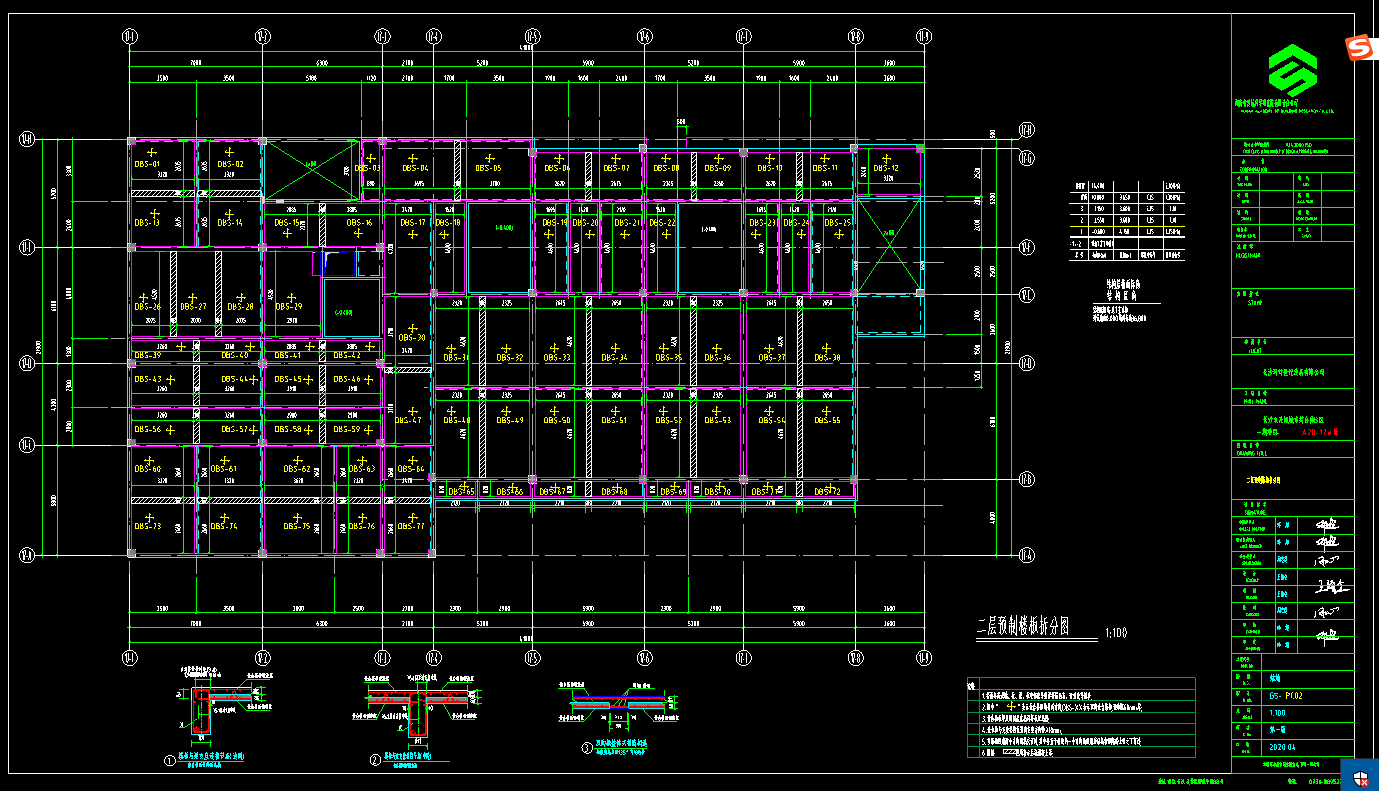Select slab label DBS-32

point(509,357)
